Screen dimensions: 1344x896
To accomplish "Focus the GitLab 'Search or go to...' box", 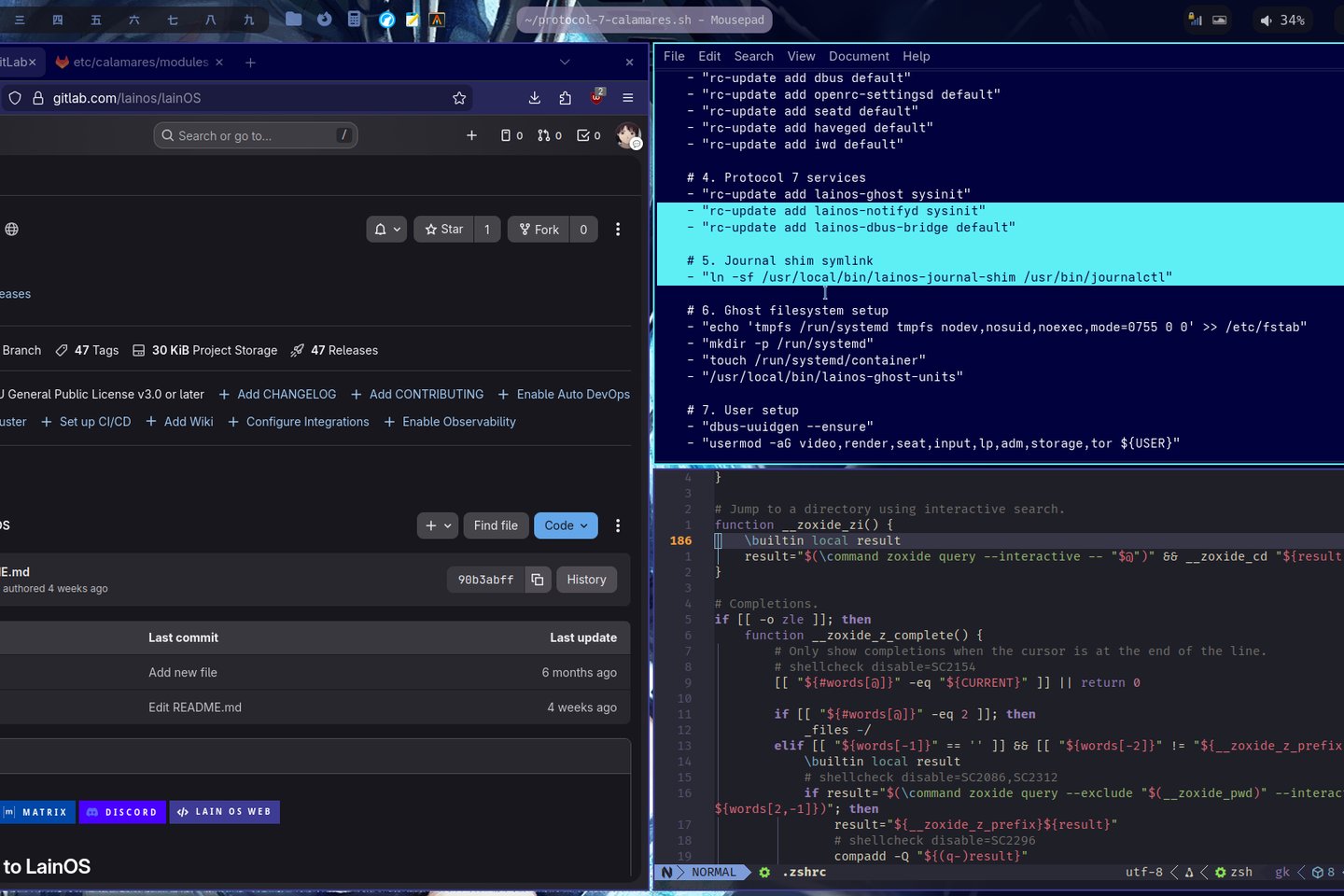I will (256, 135).
